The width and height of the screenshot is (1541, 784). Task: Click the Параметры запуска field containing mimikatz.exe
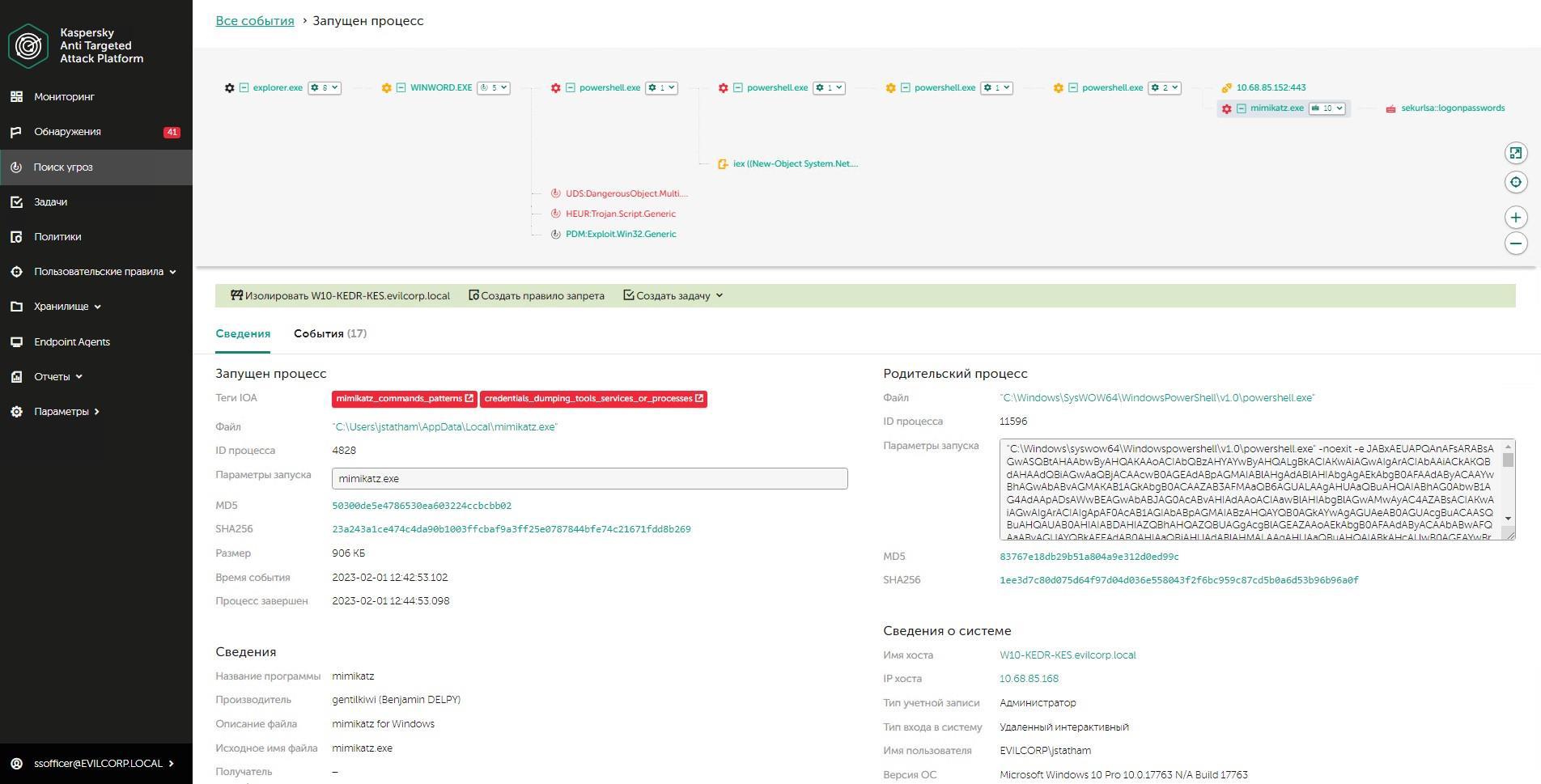point(590,479)
